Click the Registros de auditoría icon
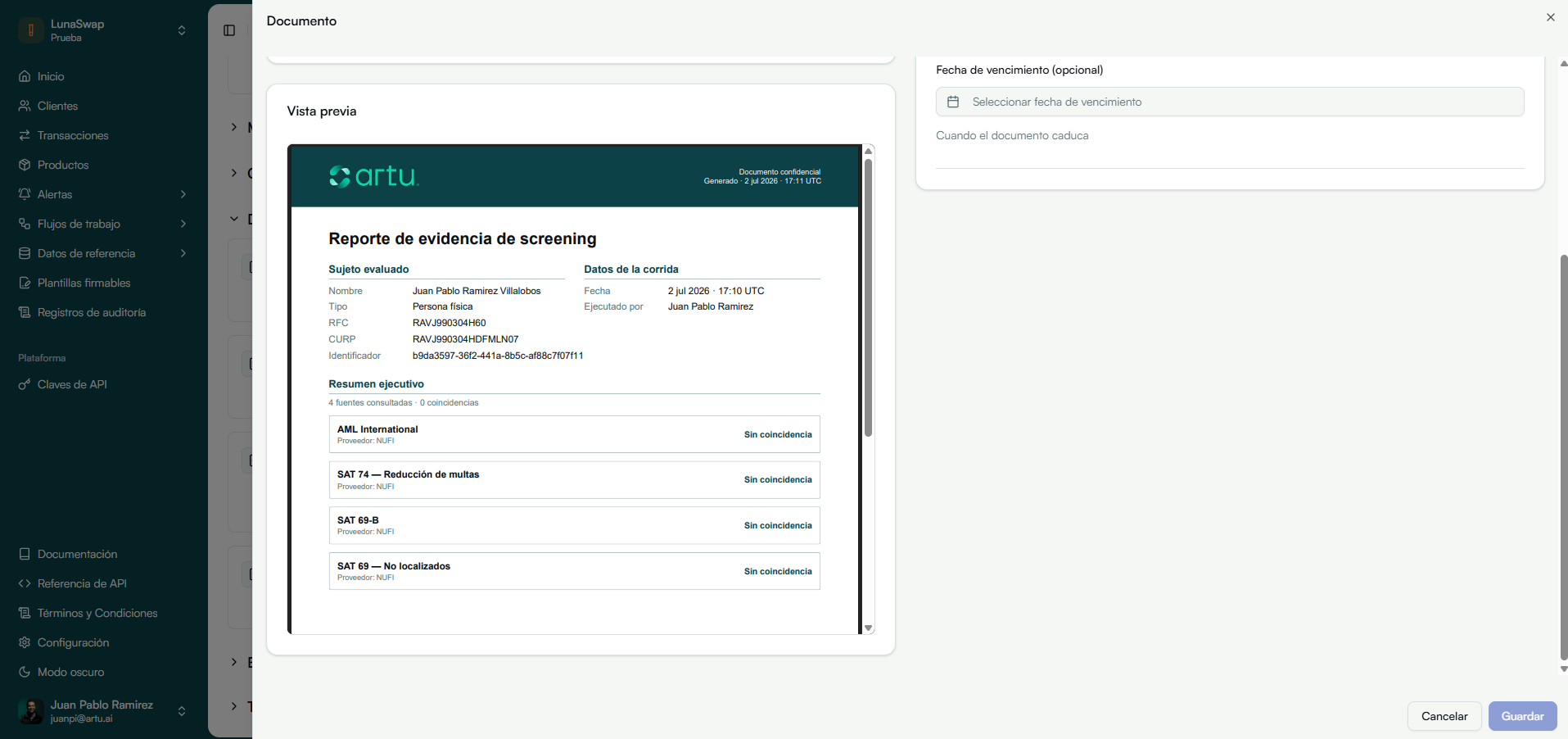 coord(25,312)
